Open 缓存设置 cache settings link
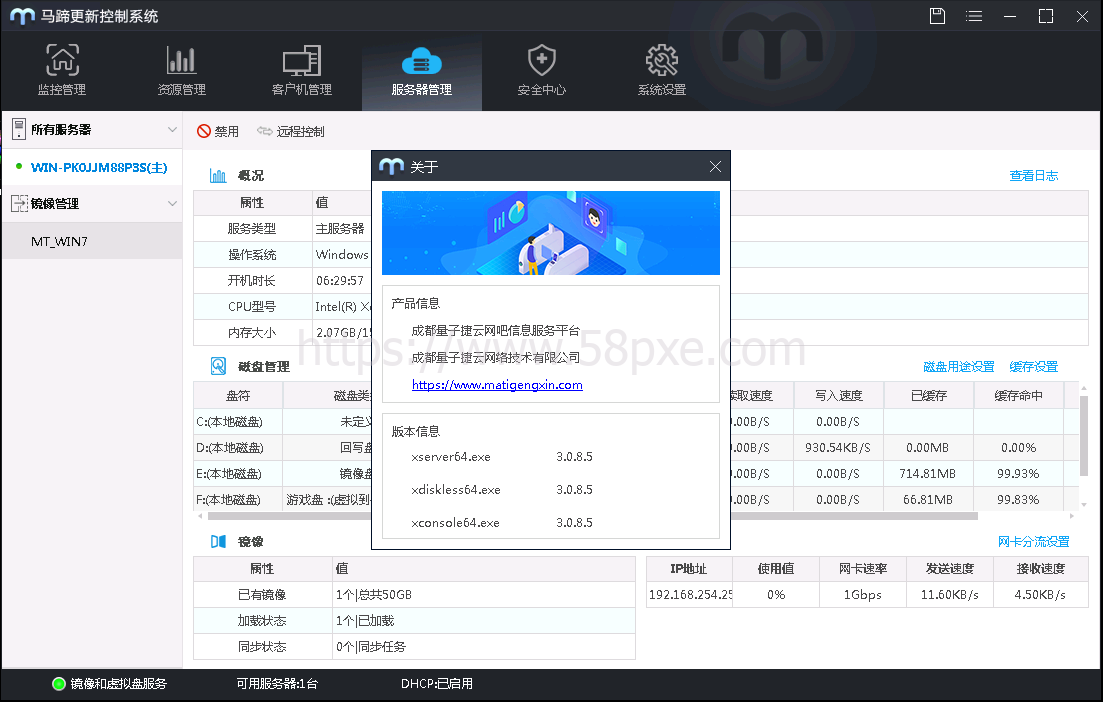 click(1033, 366)
